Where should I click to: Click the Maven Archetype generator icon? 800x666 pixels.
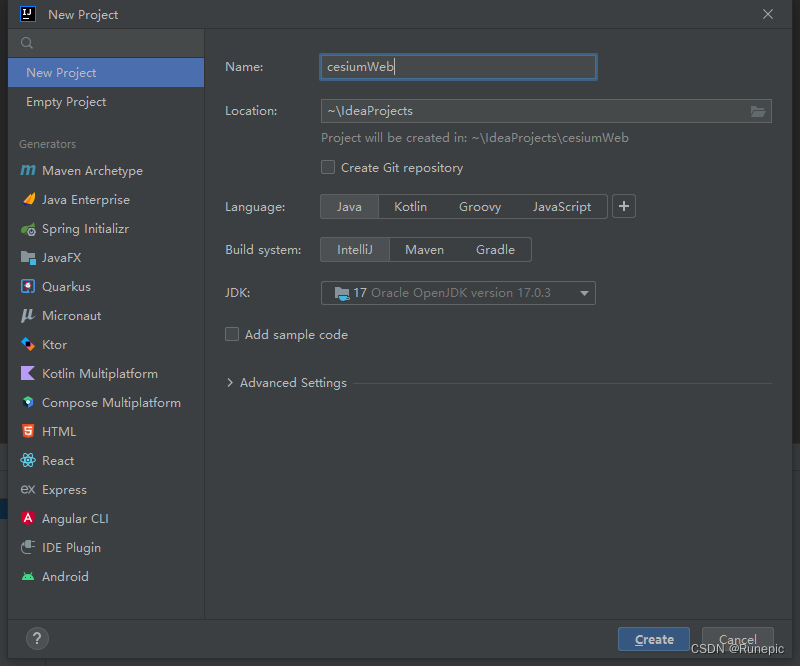[28, 170]
